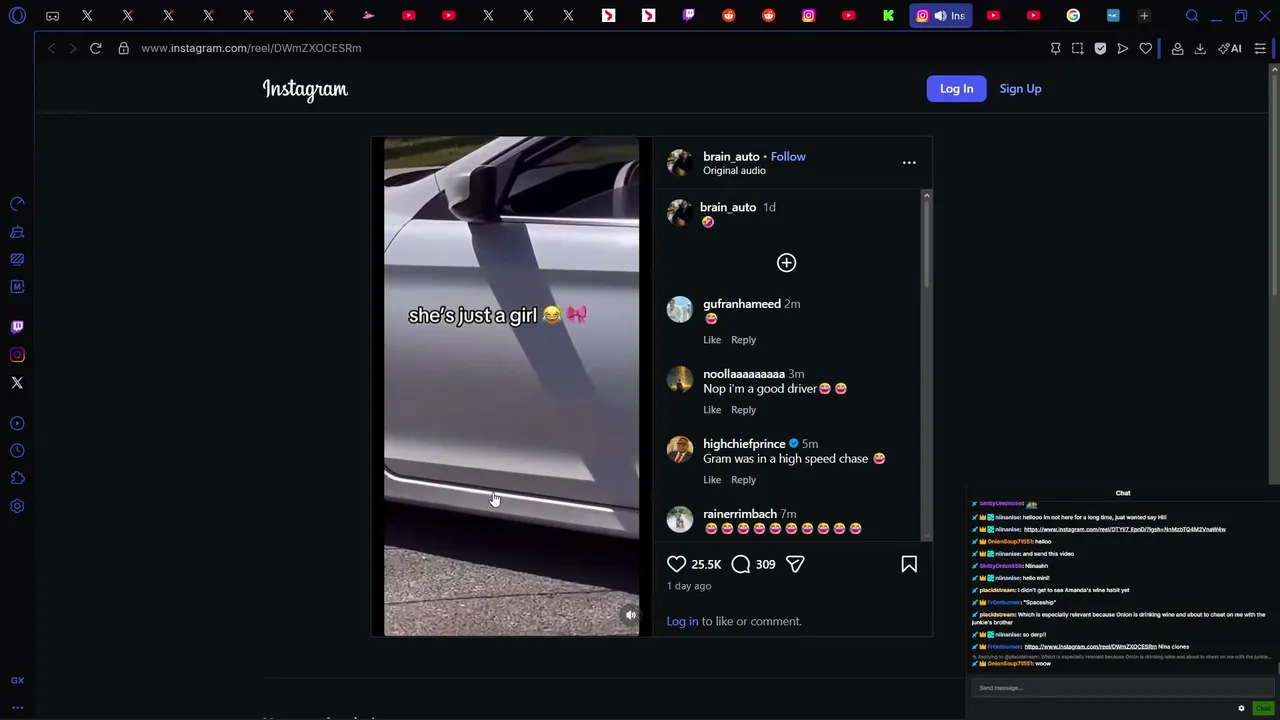
Task: Open the X panel in sidebar
Action: [x=17, y=383]
